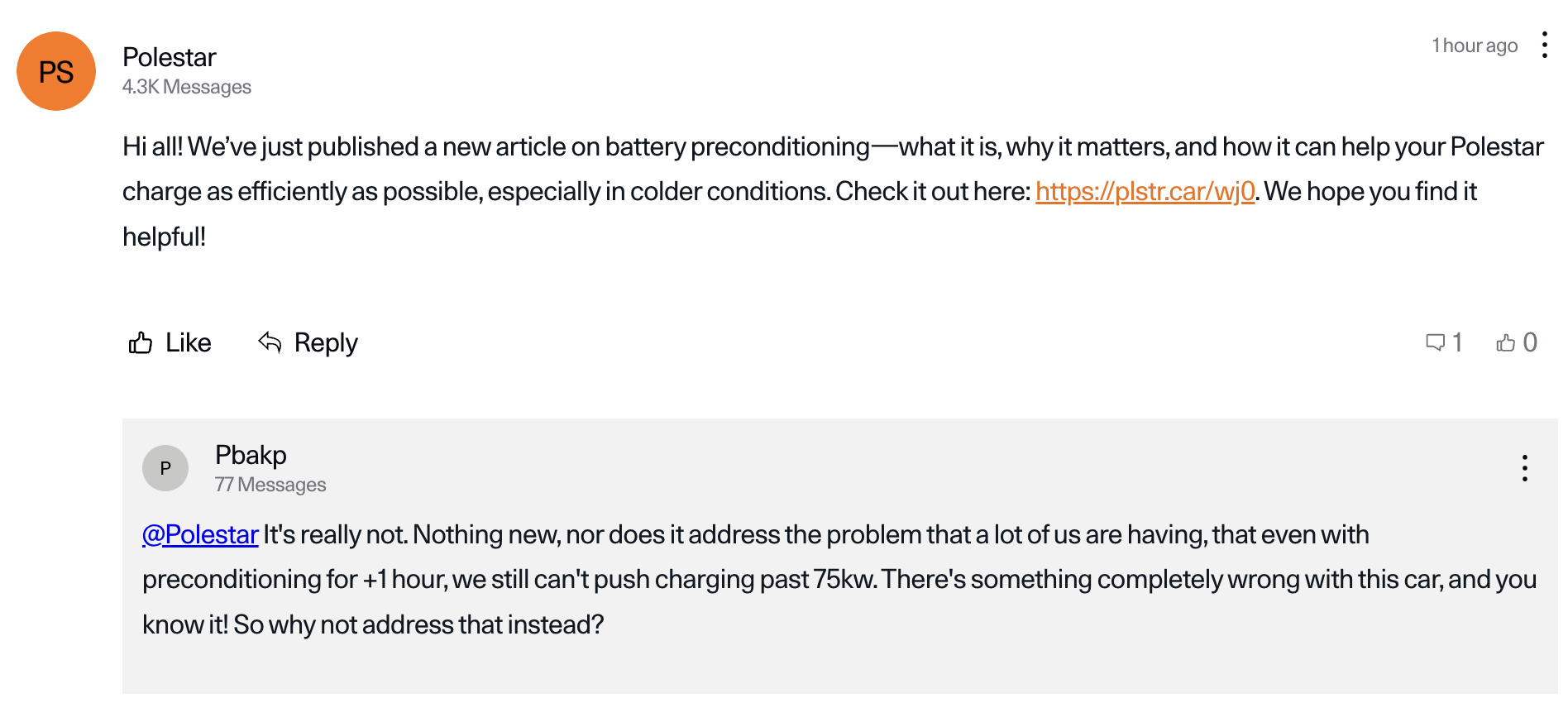Click the curved reply arrow icon
Viewport: 1568px width, 703px height.
pos(270,342)
